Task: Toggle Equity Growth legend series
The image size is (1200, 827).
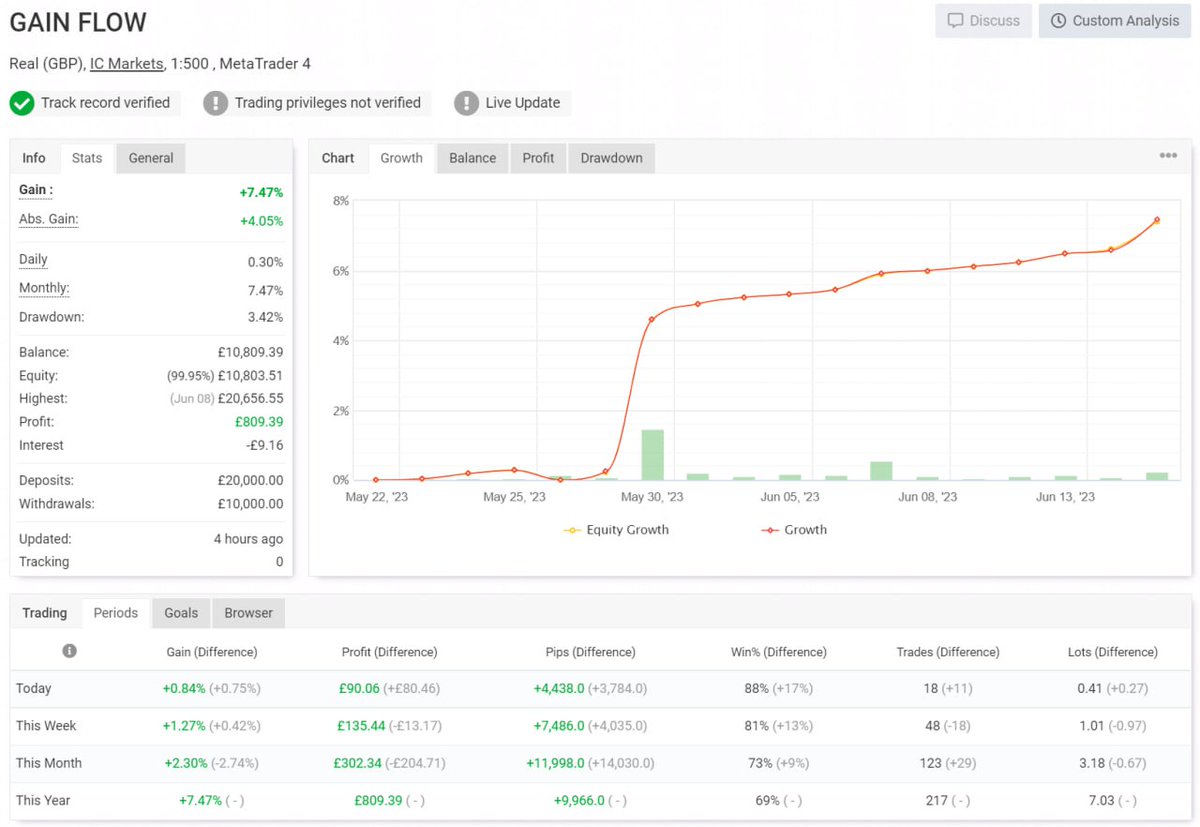Action: pyautogui.click(x=616, y=530)
